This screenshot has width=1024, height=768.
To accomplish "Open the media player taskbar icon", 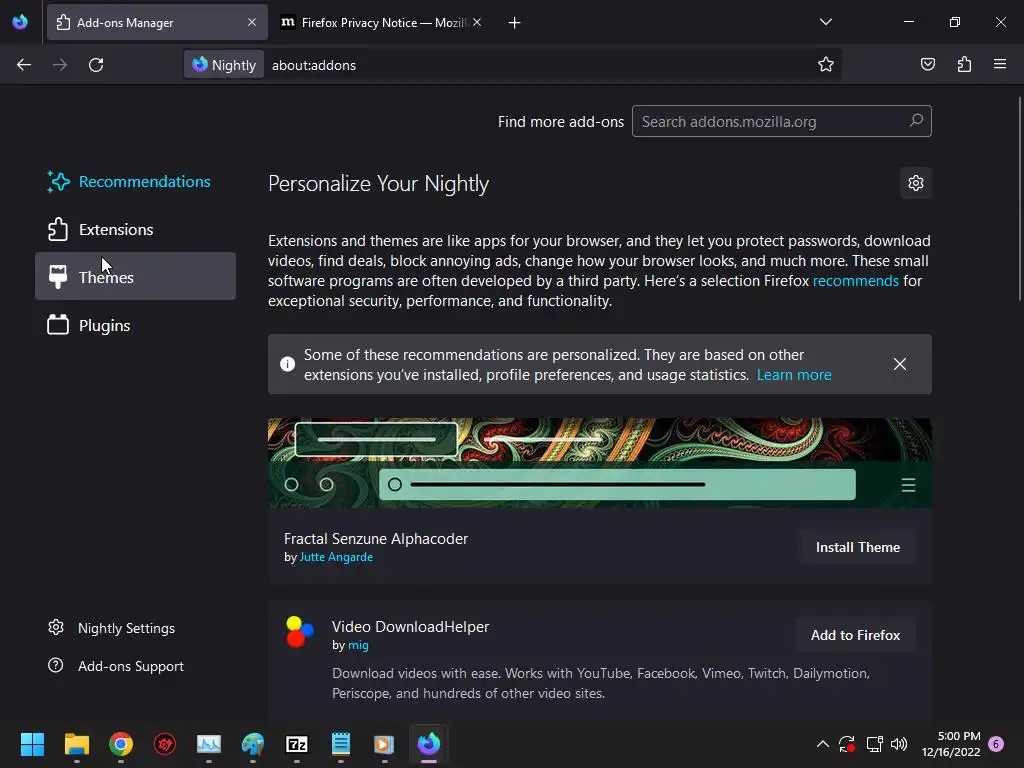I will pyautogui.click(x=384, y=744).
